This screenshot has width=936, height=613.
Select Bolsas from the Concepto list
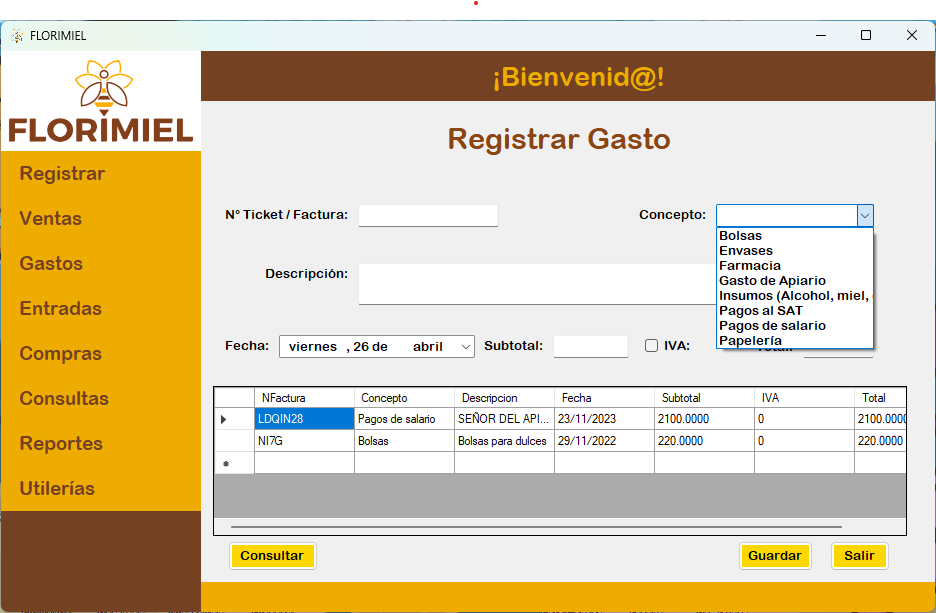tap(741, 236)
